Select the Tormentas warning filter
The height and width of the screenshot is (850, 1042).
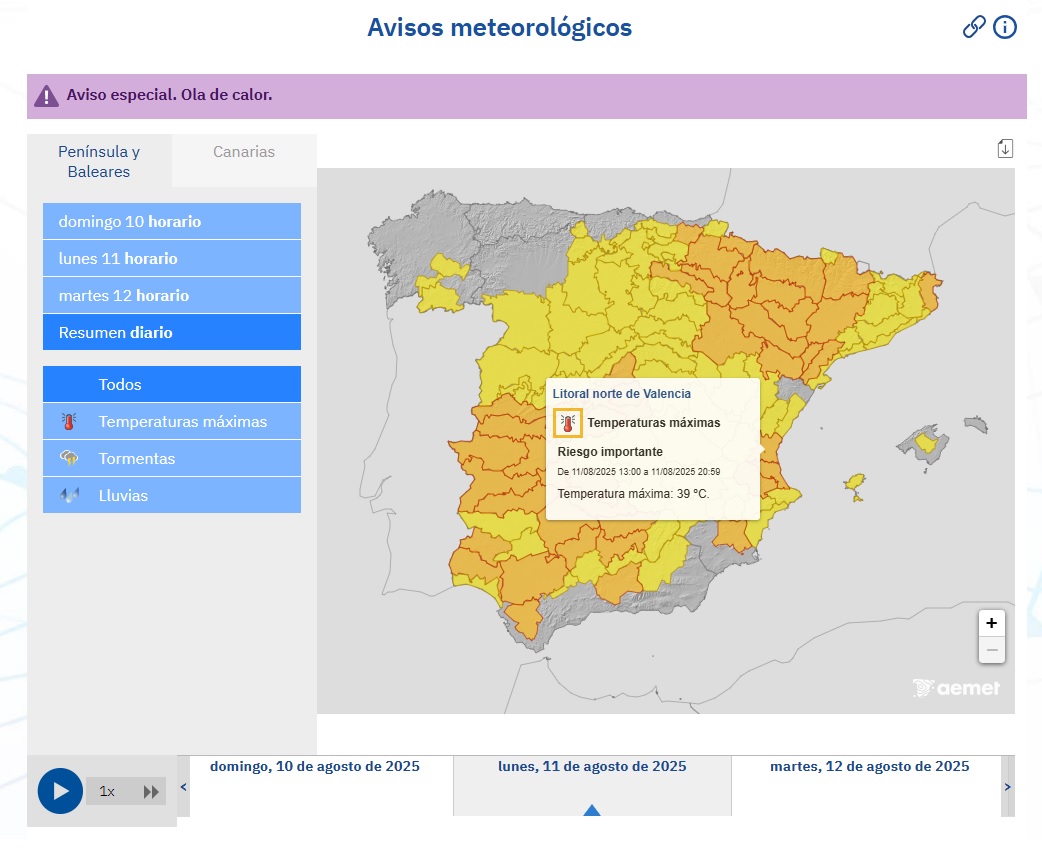coord(171,458)
